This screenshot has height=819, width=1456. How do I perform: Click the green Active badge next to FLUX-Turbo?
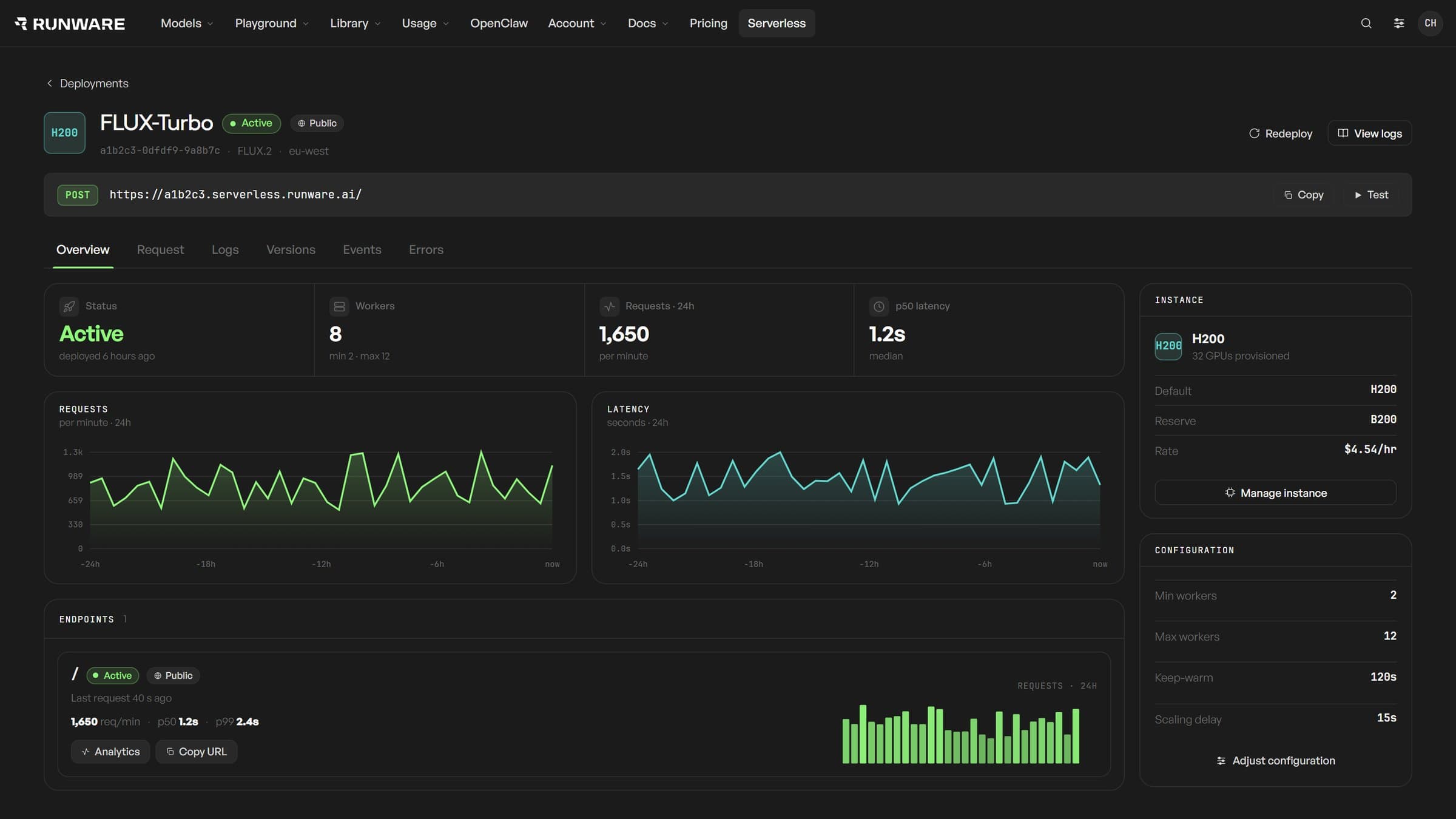point(251,123)
